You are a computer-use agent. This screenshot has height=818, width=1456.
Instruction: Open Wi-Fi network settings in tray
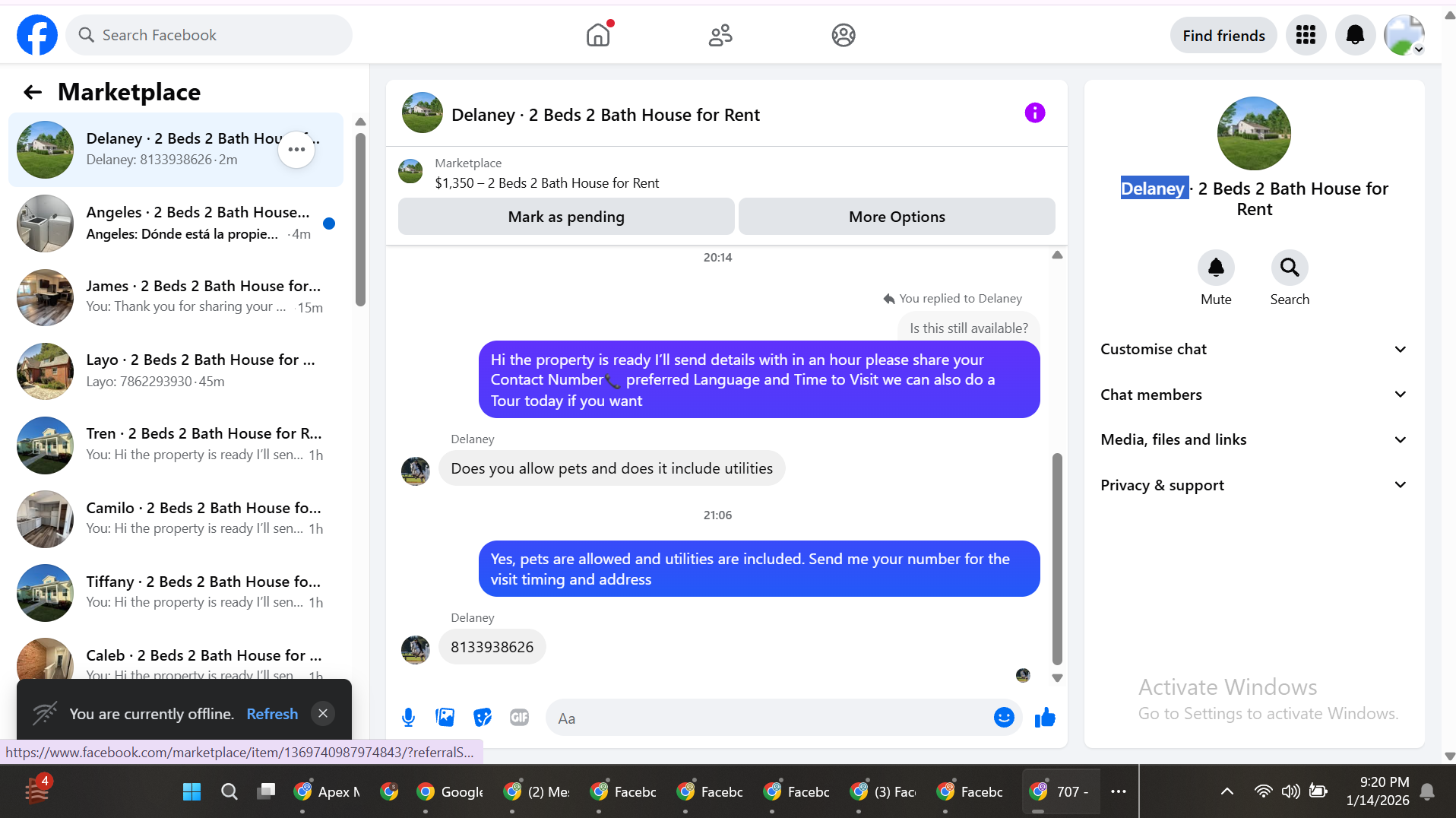(1263, 791)
